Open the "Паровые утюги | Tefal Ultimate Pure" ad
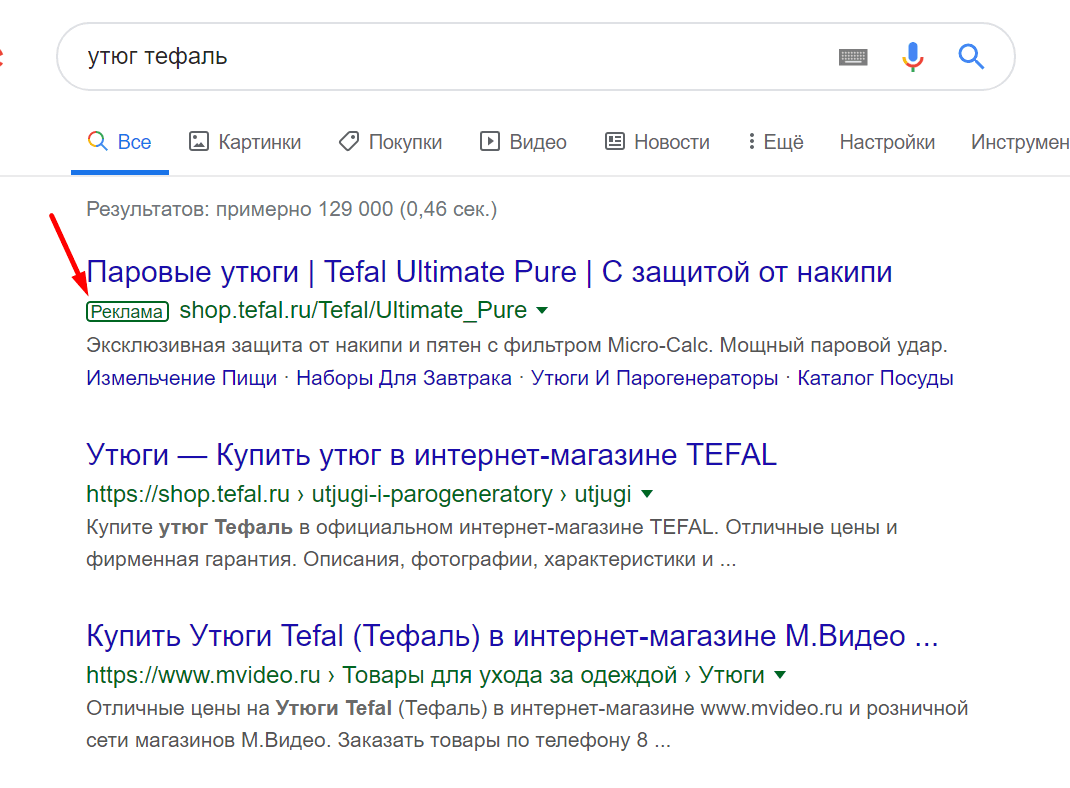1070x788 pixels. tap(489, 272)
